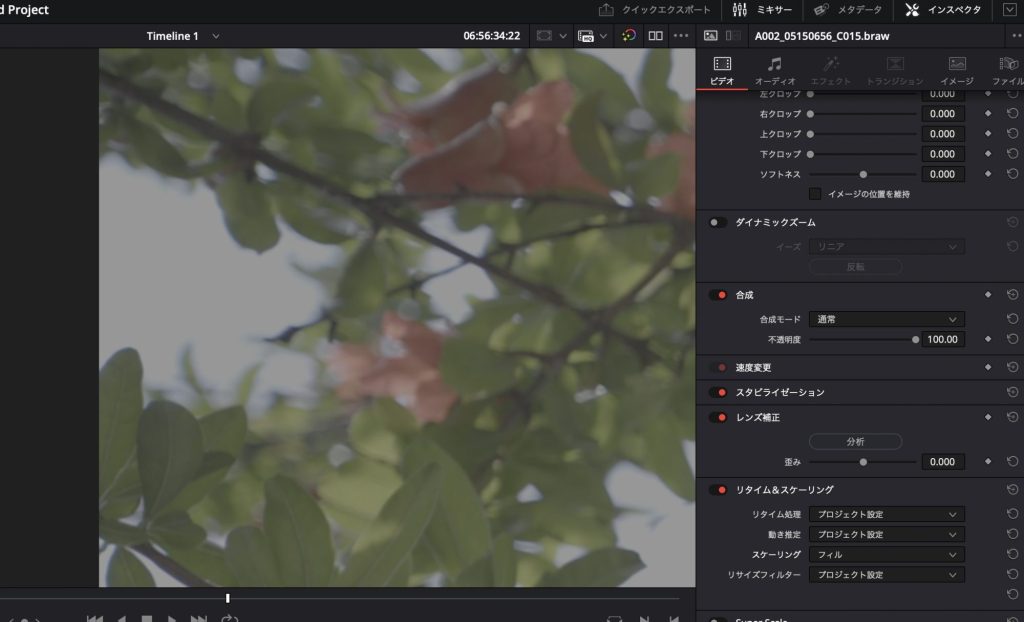
Task: Add keyframe for ソフトネス
Action: [987, 174]
